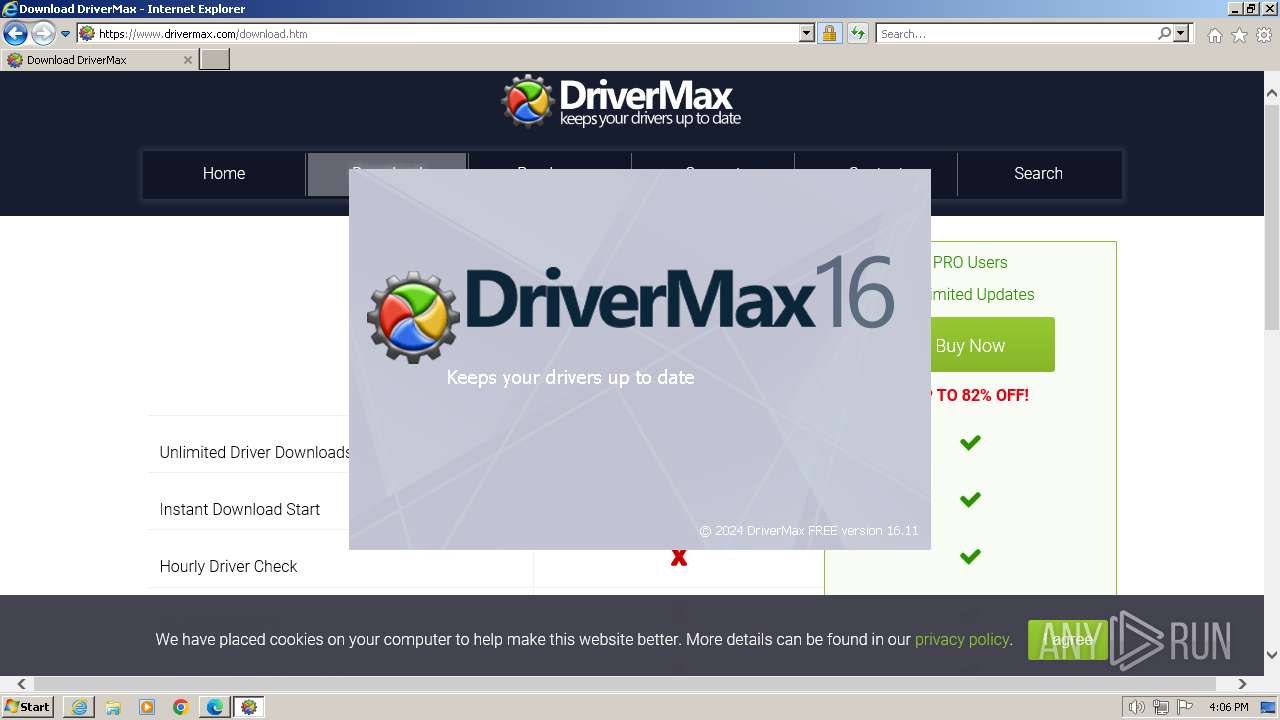Click the IE forward arrow button
Image resolution: width=1280 pixels, height=720 pixels.
tap(43, 34)
